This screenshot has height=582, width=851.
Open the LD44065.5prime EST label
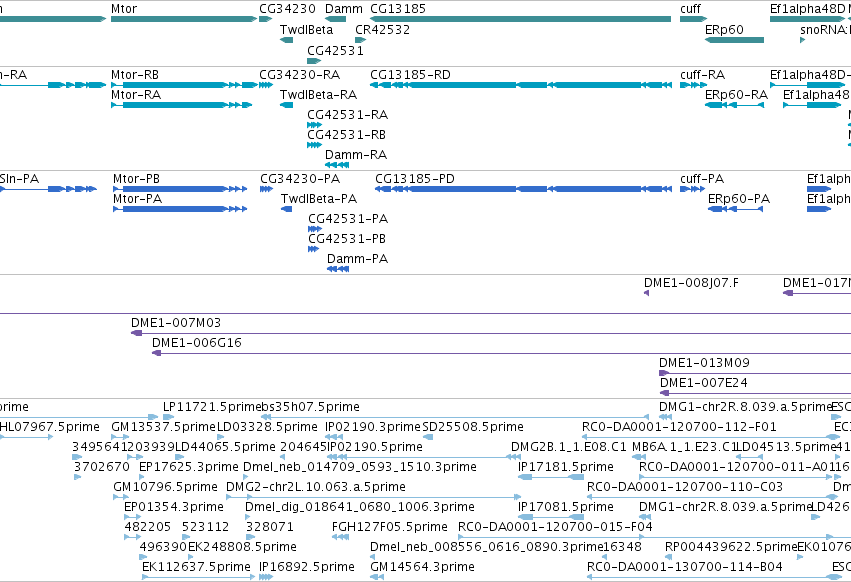[225, 447]
